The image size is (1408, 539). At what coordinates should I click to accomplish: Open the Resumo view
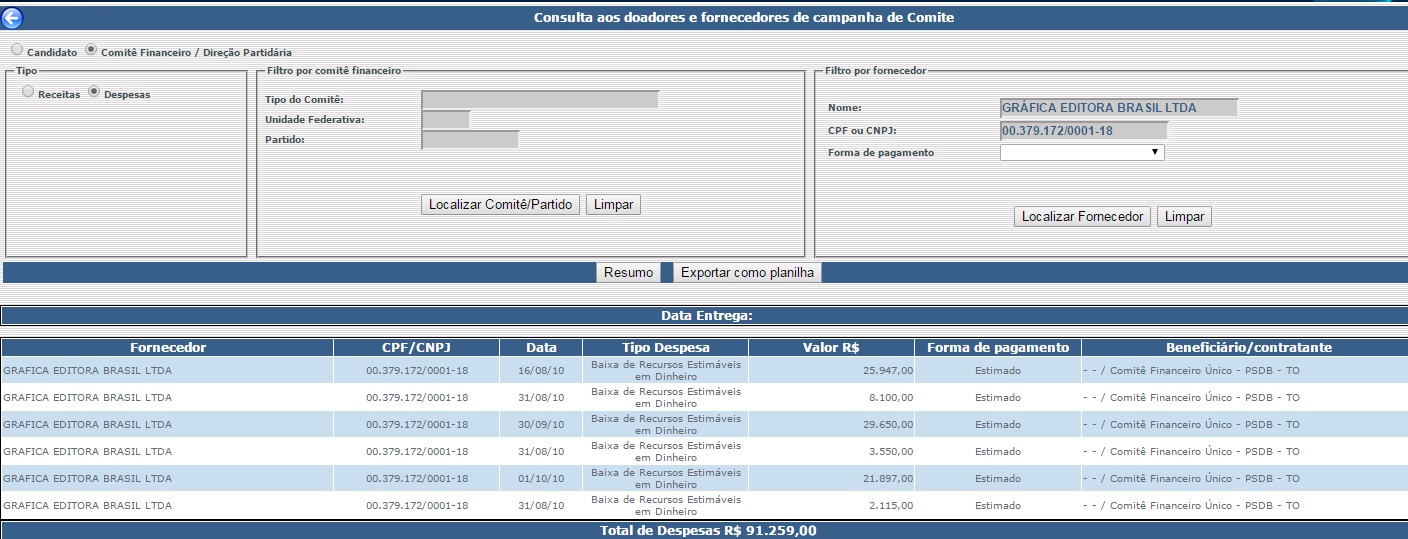tap(628, 272)
